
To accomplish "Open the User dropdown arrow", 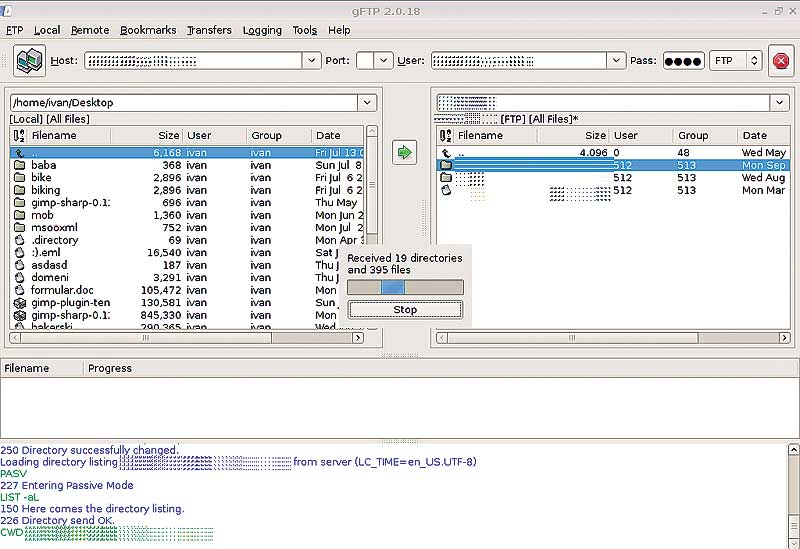I will coord(616,61).
